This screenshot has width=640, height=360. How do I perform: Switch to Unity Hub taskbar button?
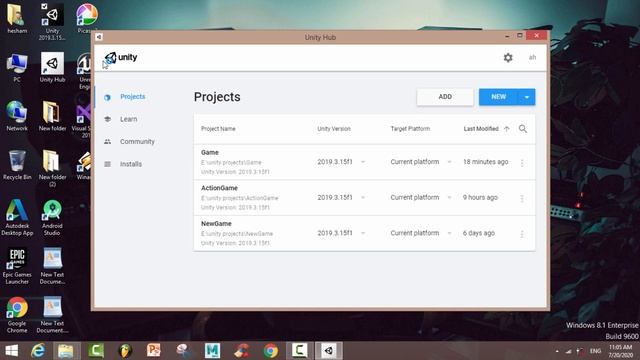(x=329, y=351)
